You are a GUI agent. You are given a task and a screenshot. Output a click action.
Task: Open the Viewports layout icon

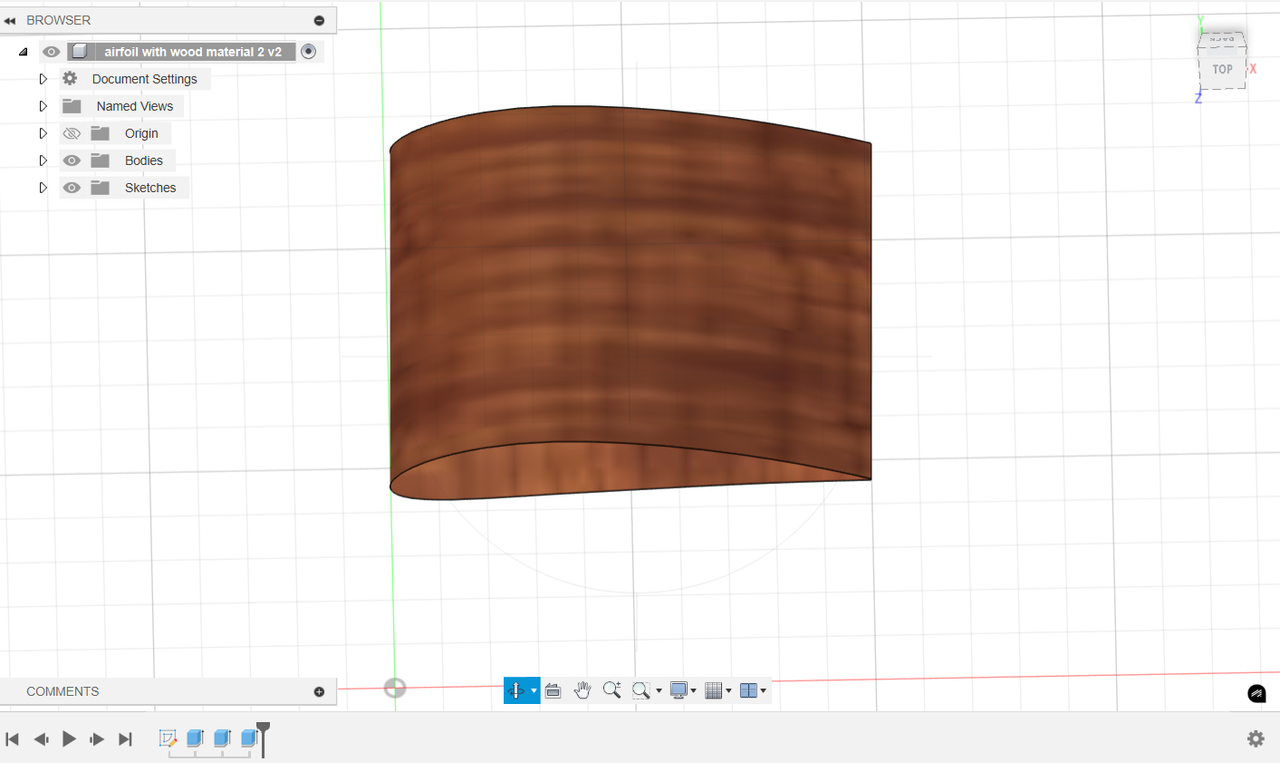(748, 690)
